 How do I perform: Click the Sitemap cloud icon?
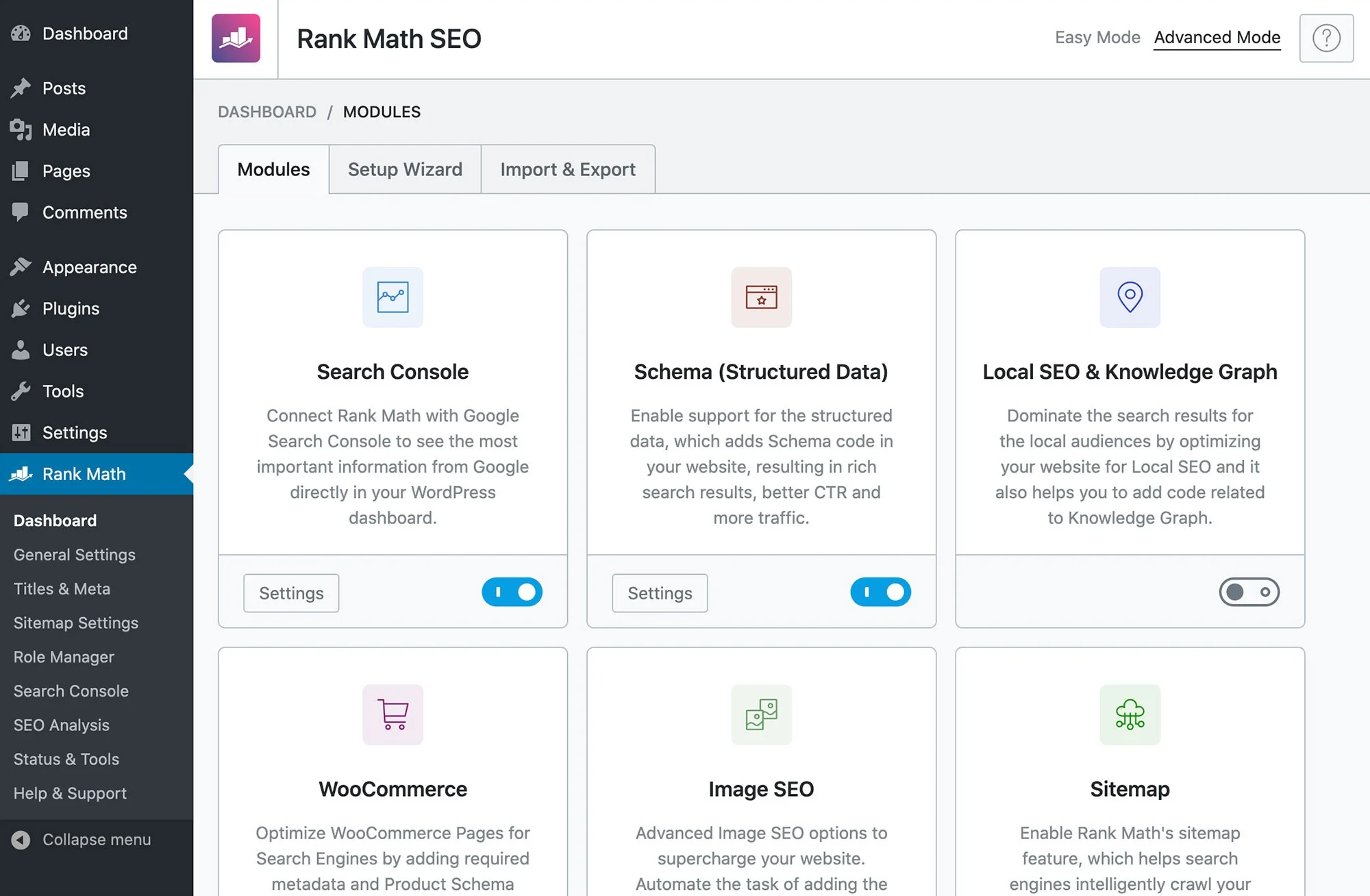1130,714
